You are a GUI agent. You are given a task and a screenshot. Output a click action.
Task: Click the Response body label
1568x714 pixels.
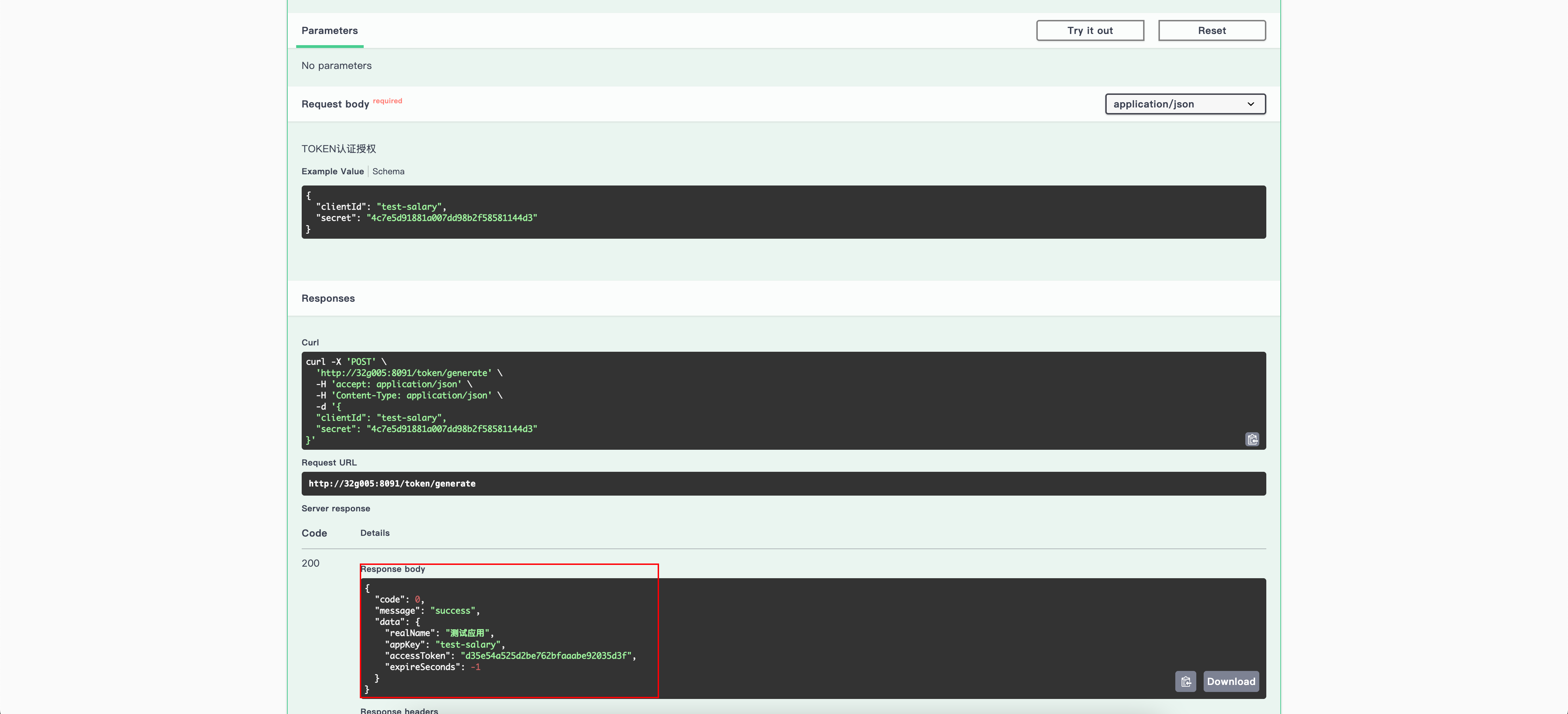coord(393,569)
